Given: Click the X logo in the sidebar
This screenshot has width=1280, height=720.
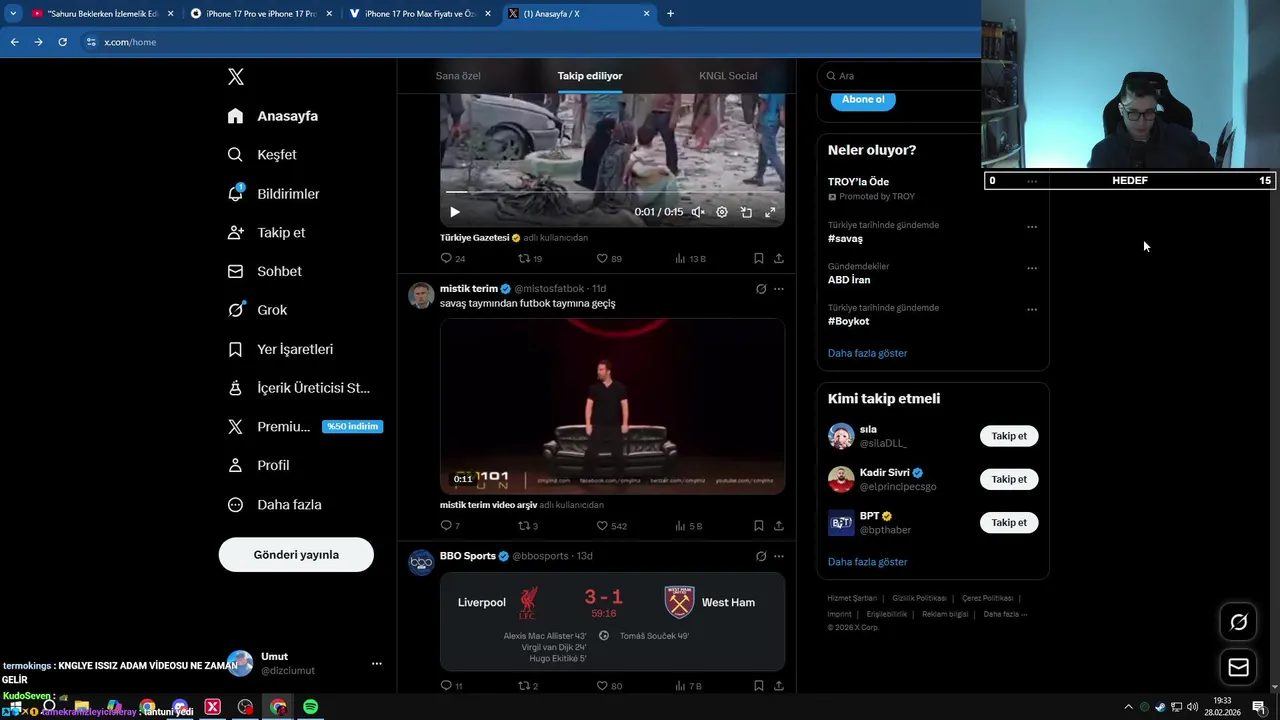Looking at the screenshot, I should (235, 77).
